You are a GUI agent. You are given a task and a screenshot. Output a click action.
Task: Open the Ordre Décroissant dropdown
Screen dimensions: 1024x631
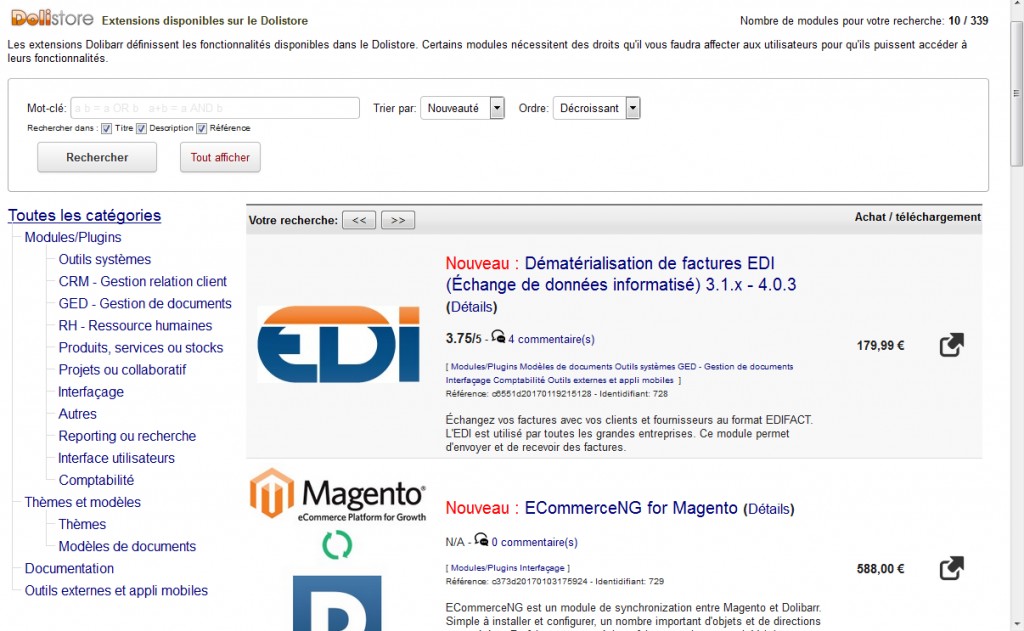[596, 108]
